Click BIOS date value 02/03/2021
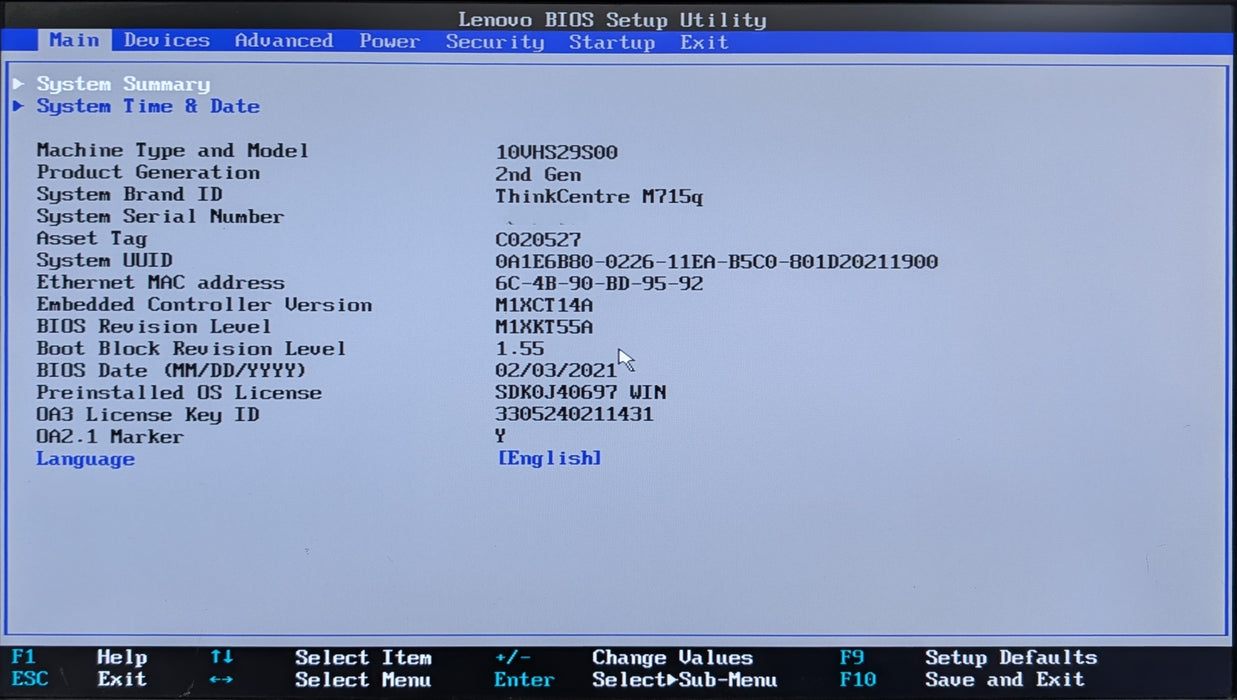This screenshot has height=700, width=1237. [x=557, y=371]
